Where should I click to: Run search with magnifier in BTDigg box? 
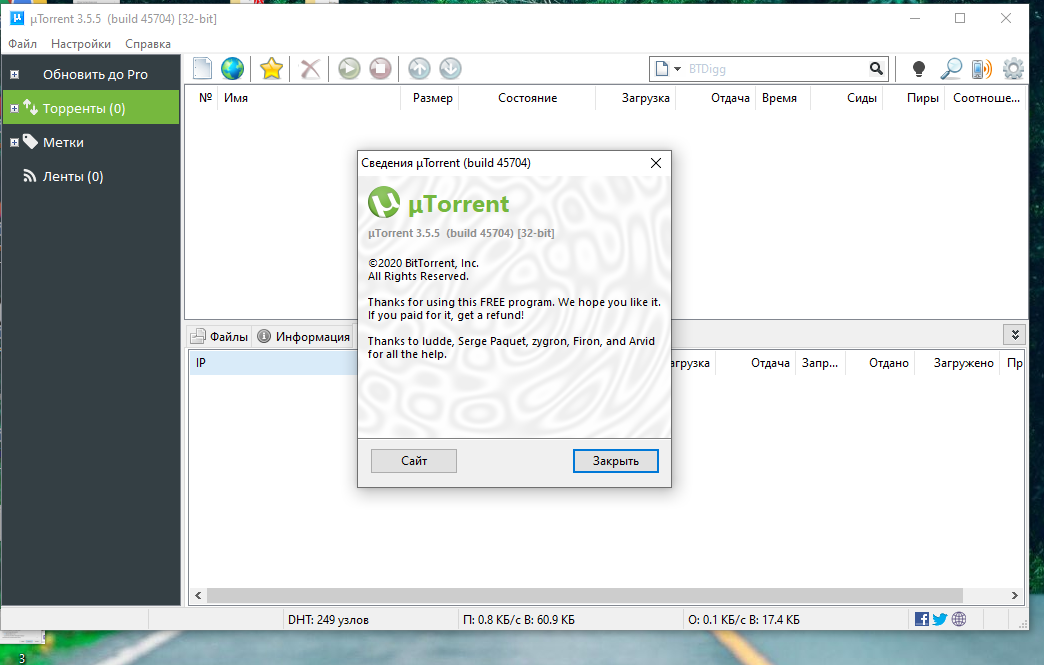(x=876, y=68)
